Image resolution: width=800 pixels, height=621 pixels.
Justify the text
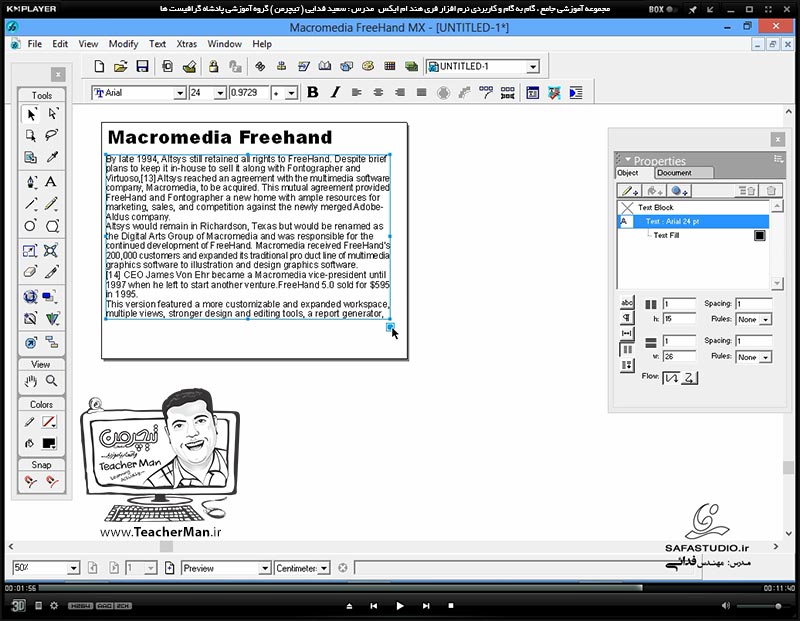[421, 92]
